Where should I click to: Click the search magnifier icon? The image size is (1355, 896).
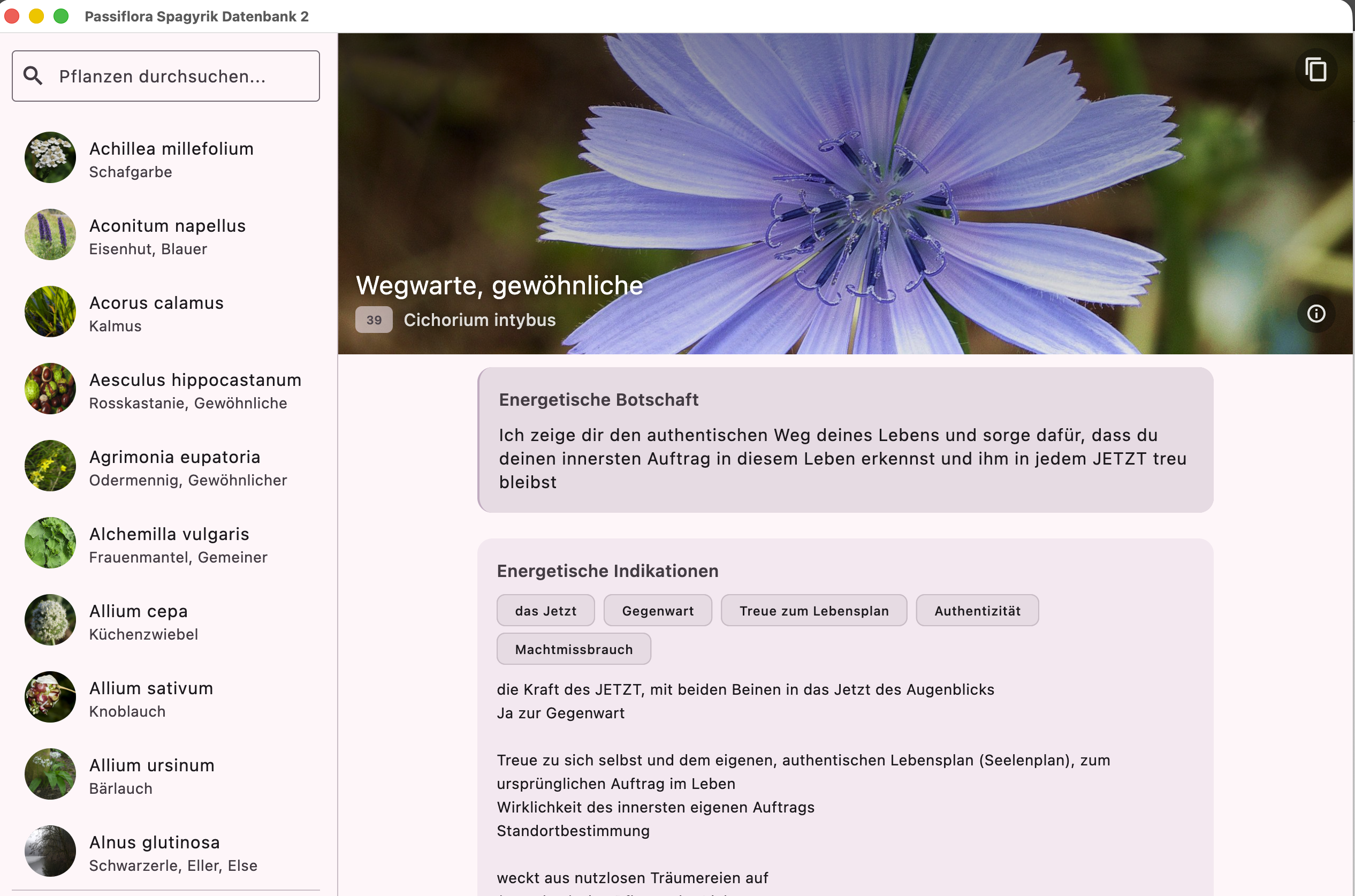click(33, 76)
